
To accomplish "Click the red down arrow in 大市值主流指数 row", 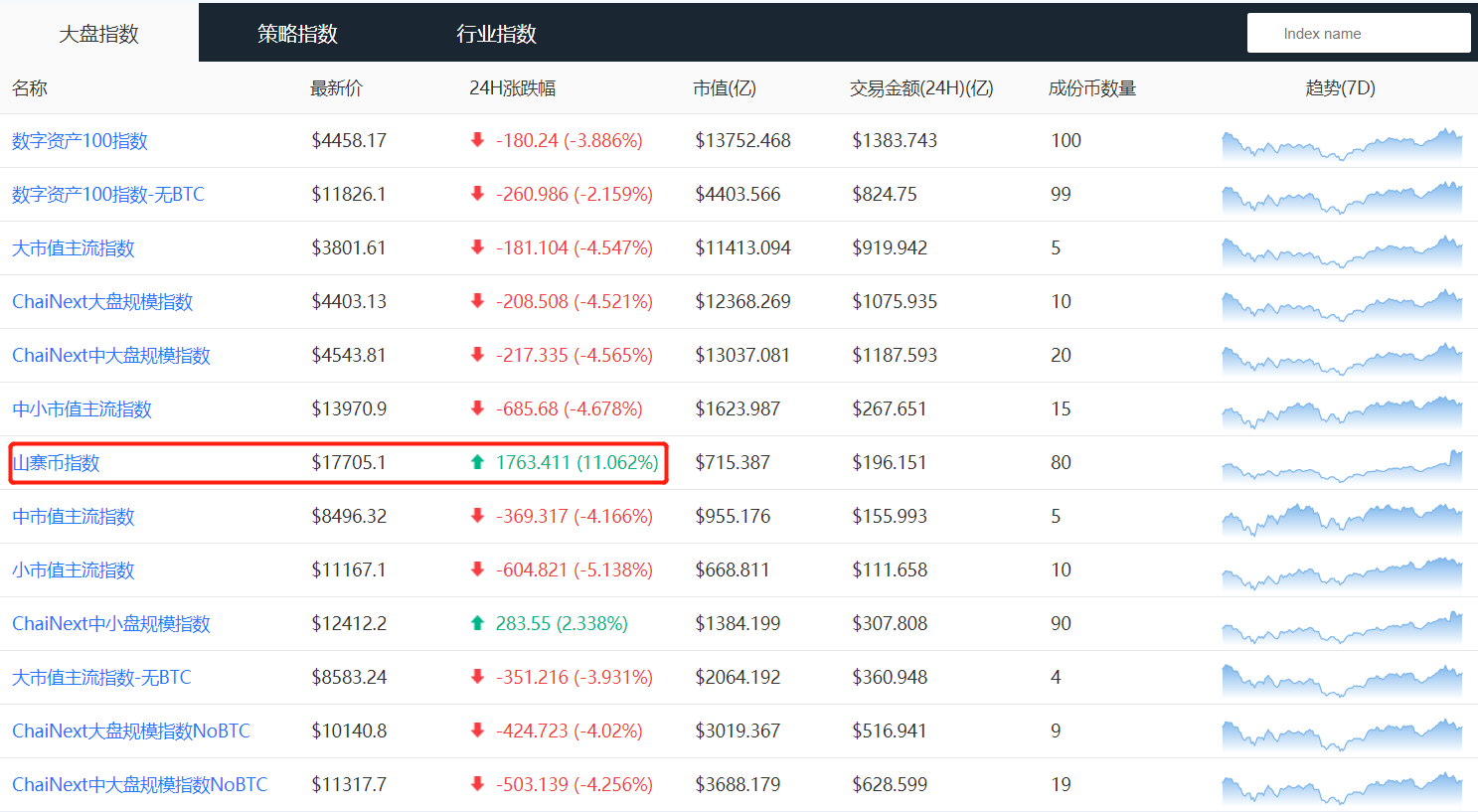I will pos(477,247).
